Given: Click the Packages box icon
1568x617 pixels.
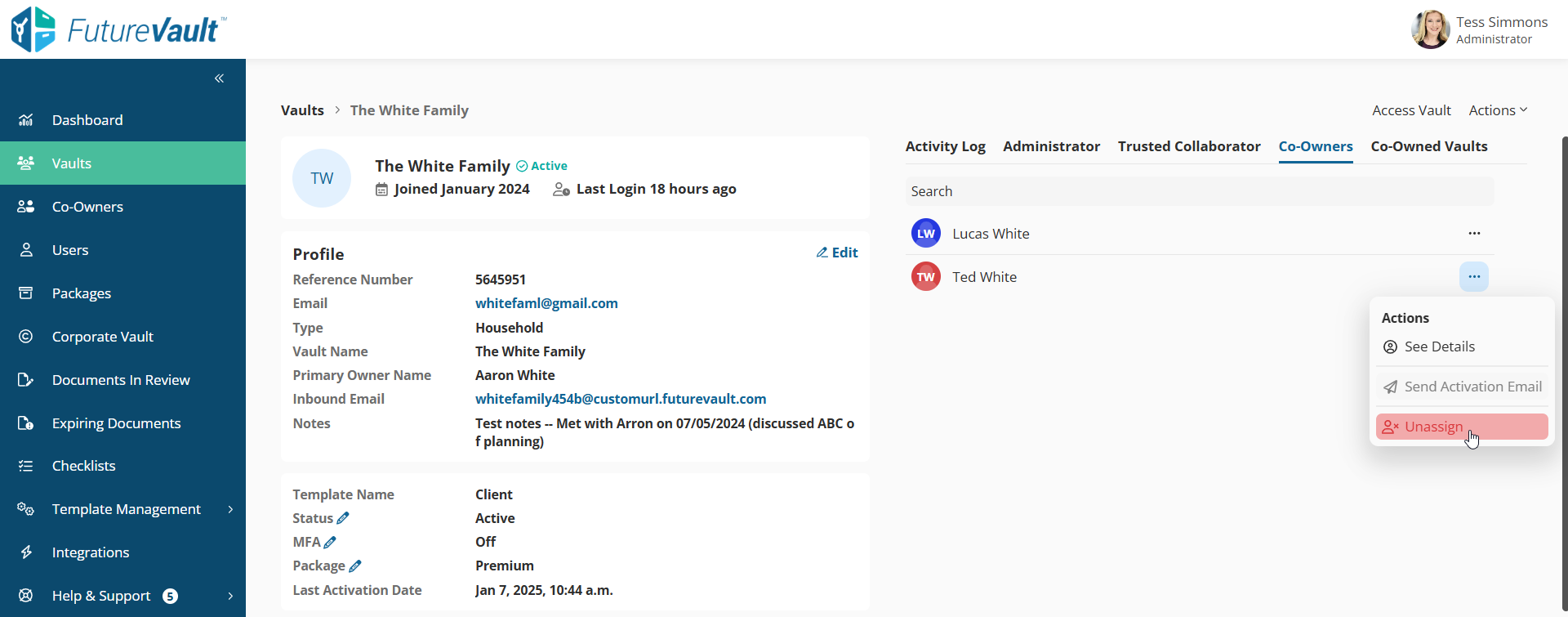Looking at the screenshot, I should coord(26,293).
